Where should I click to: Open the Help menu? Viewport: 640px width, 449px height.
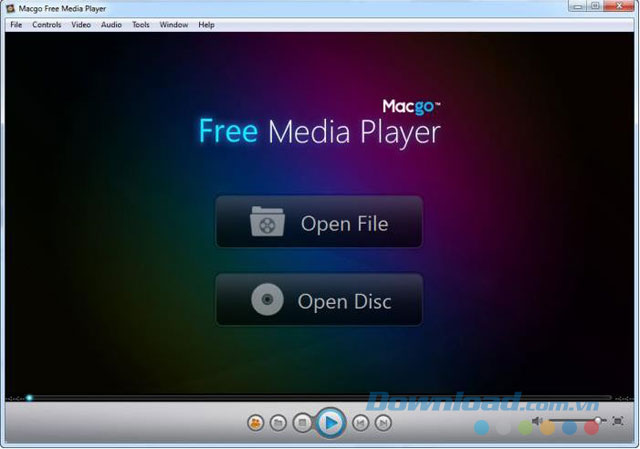[x=206, y=24]
